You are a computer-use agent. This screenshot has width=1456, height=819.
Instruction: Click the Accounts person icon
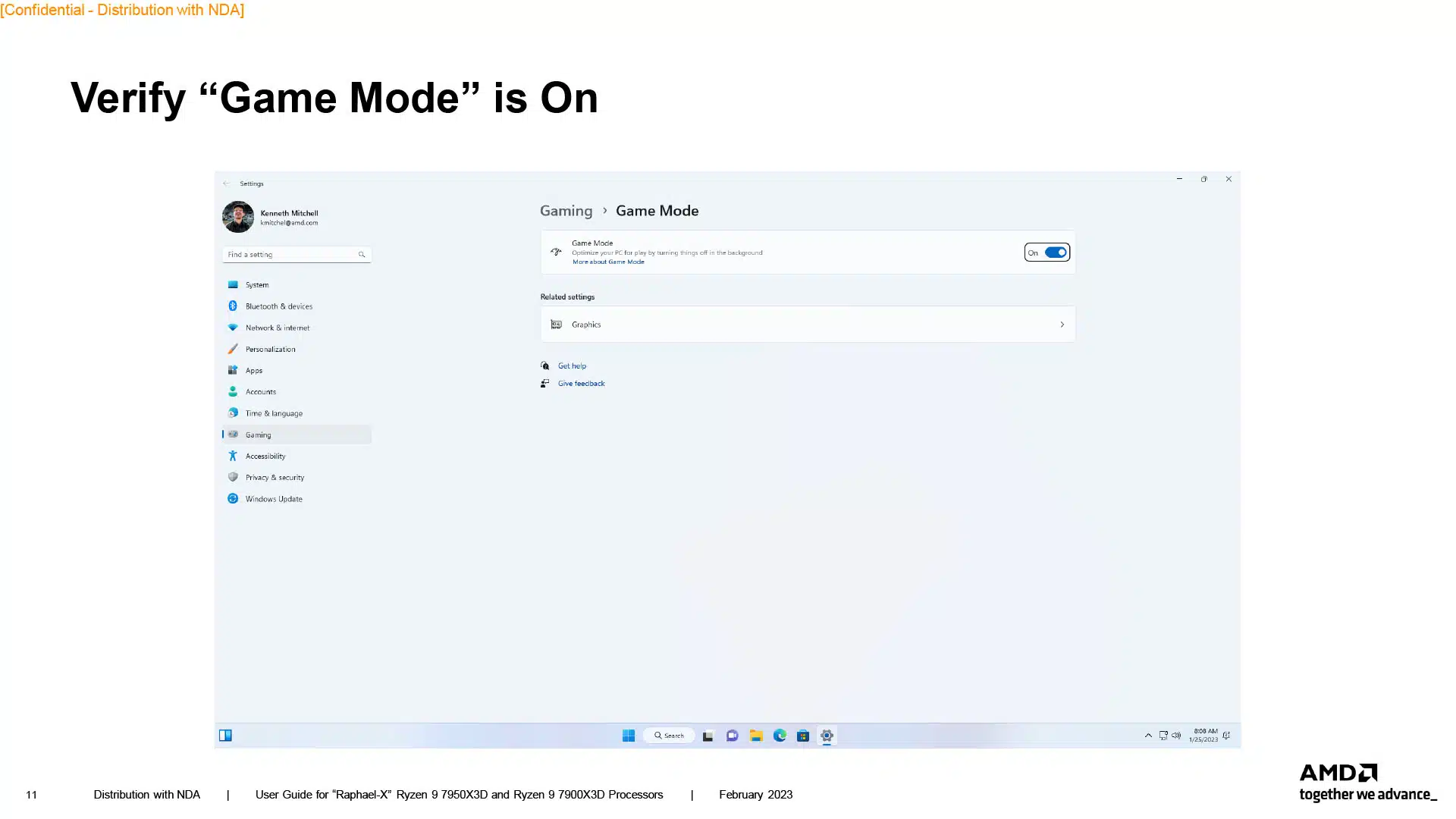[x=233, y=391]
